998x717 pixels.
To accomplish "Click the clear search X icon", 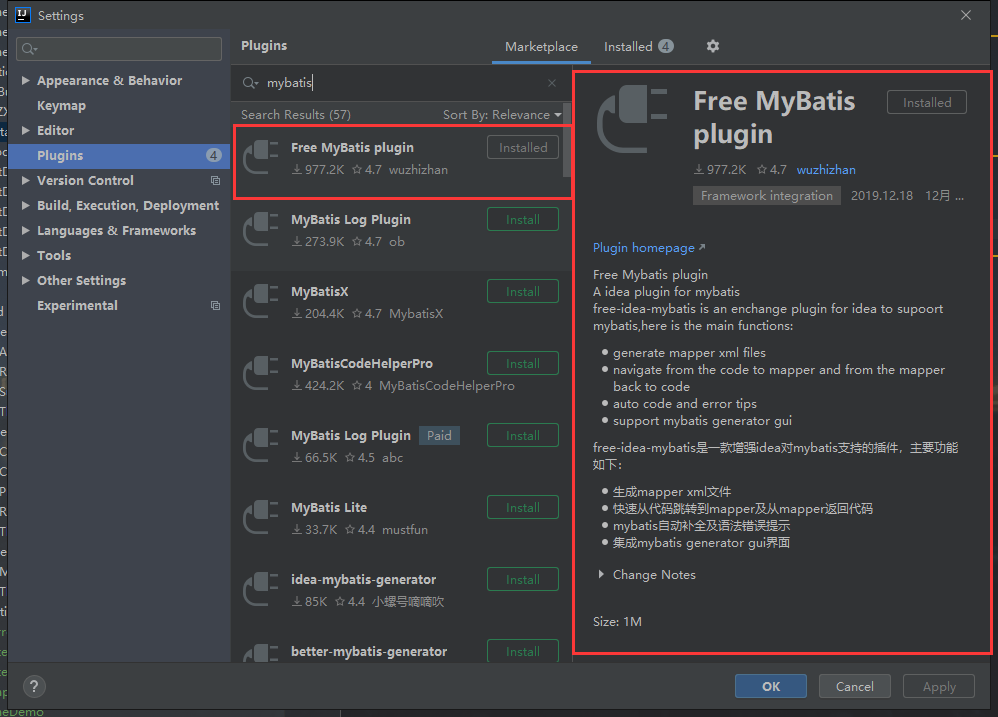I will 552,84.
